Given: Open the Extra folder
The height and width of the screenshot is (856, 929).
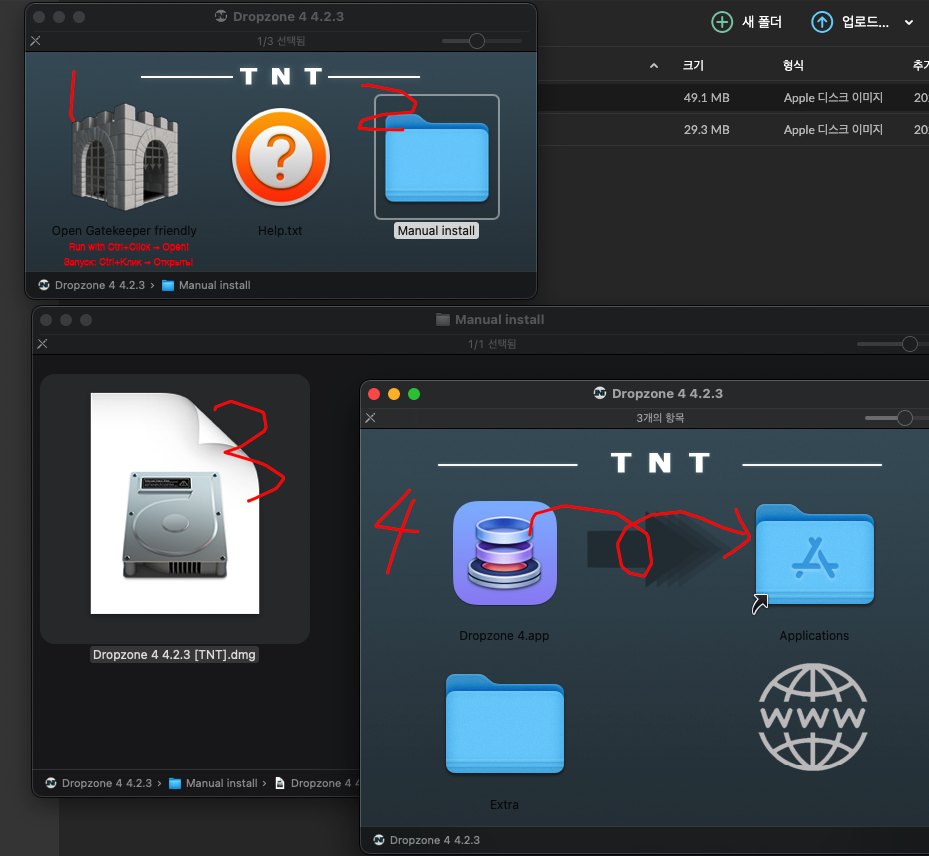Looking at the screenshot, I should coord(505,724).
